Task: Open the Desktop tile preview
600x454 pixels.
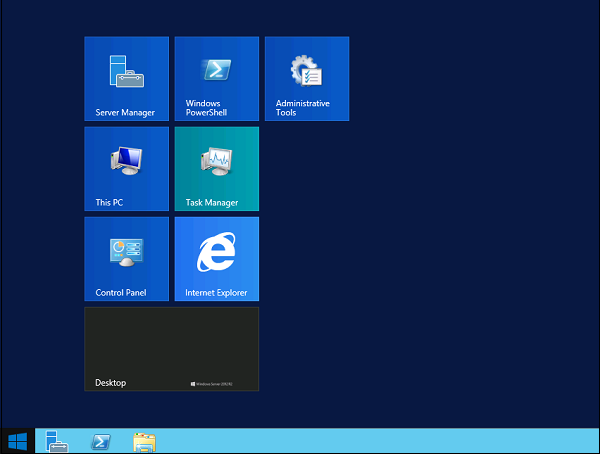Action: coord(171,345)
